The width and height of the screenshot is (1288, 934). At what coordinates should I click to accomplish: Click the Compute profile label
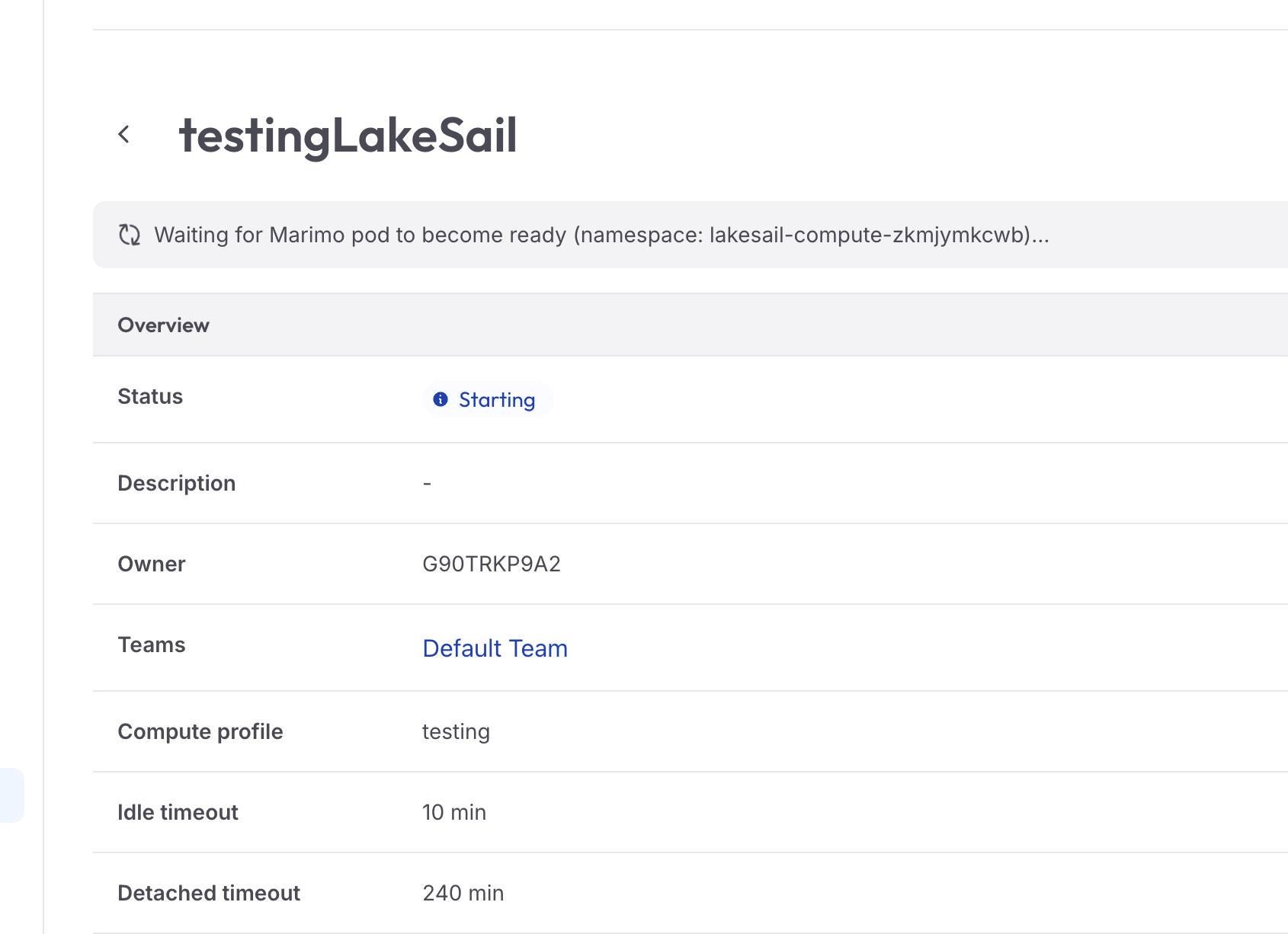pyautogui.click(x=200, y=731)
